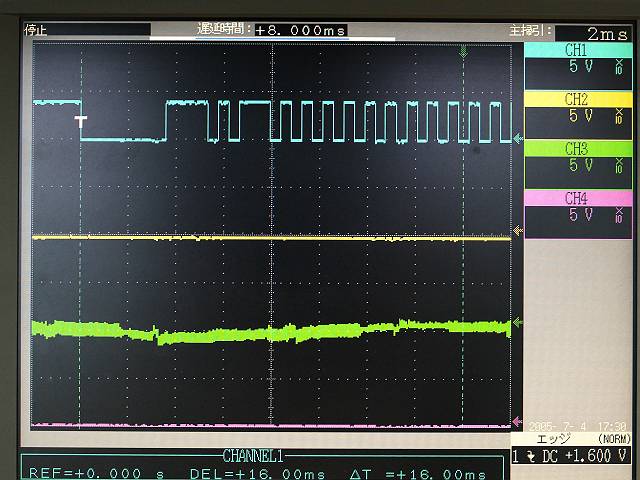Click the CH1 cyan ground level arrow

coord(516,139)
